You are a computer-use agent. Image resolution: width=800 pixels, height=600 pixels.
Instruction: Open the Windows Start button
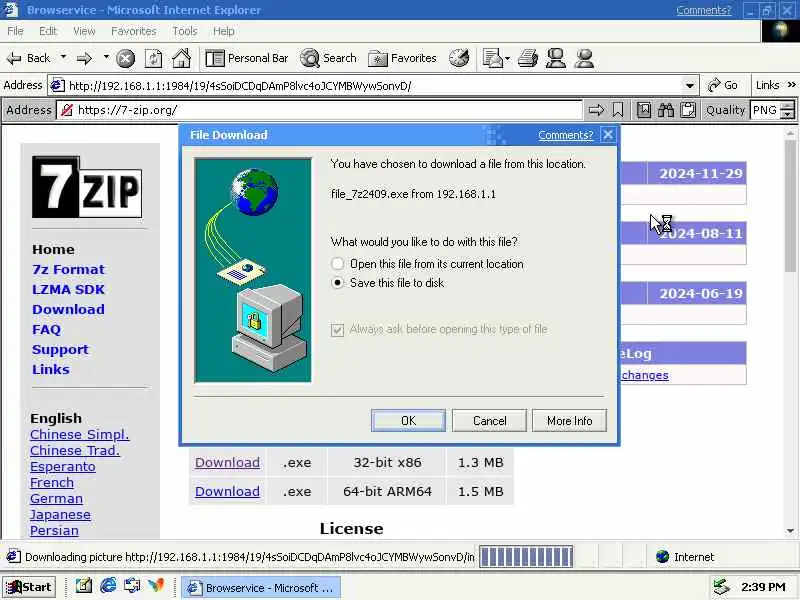(x=29, y=587)
